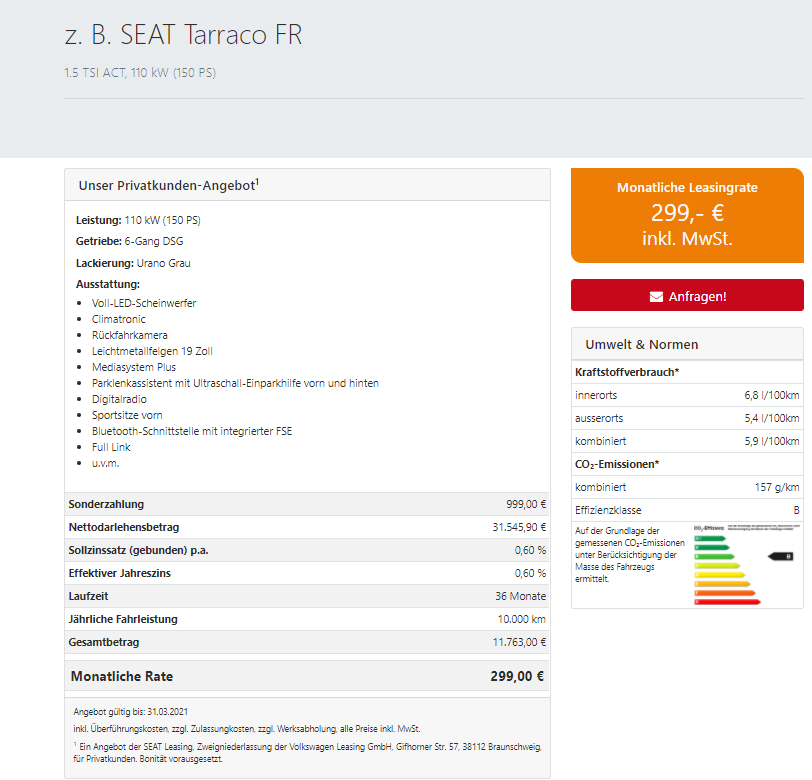The width and height of the screenshot is (812, 780).
Task: Select 'Bluetooth-Schnittstelle mit integrierter FSE' item
Action: coord(192,431)
